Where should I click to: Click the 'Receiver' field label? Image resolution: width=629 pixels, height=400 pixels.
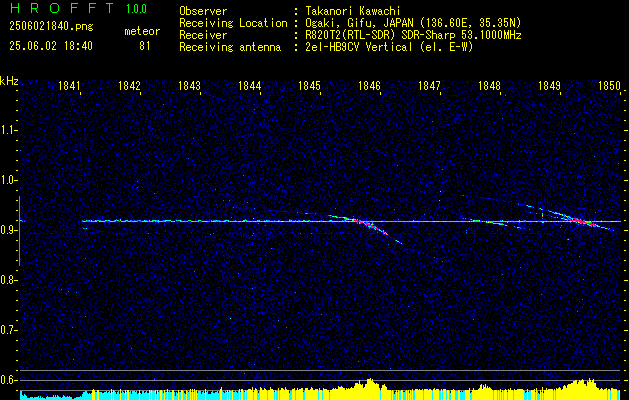[203, 35]
